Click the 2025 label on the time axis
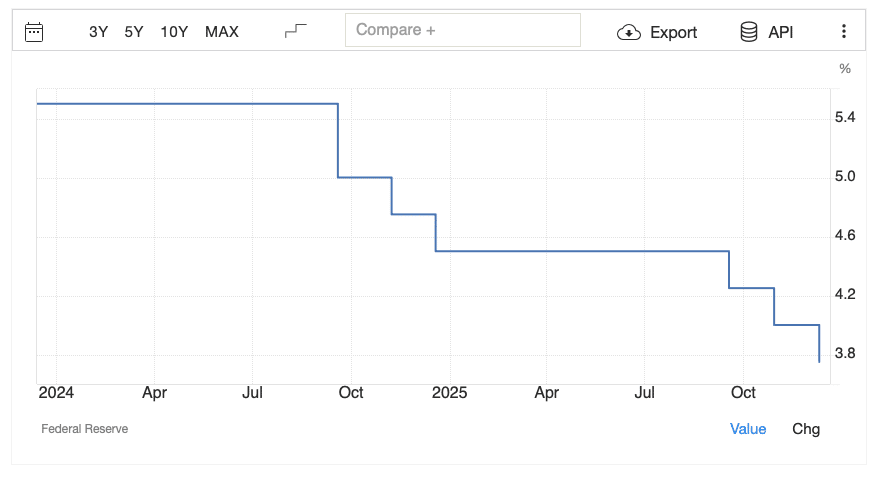This screenshot has height=477, width=882. tap(449, 393)
